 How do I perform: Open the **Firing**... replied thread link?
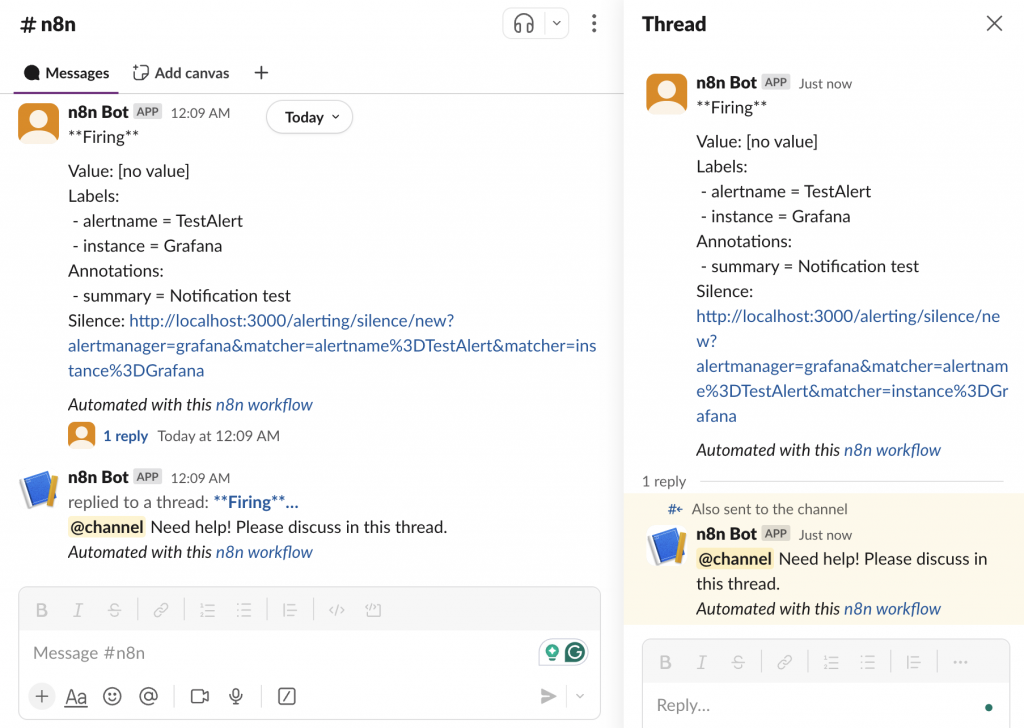256,502
